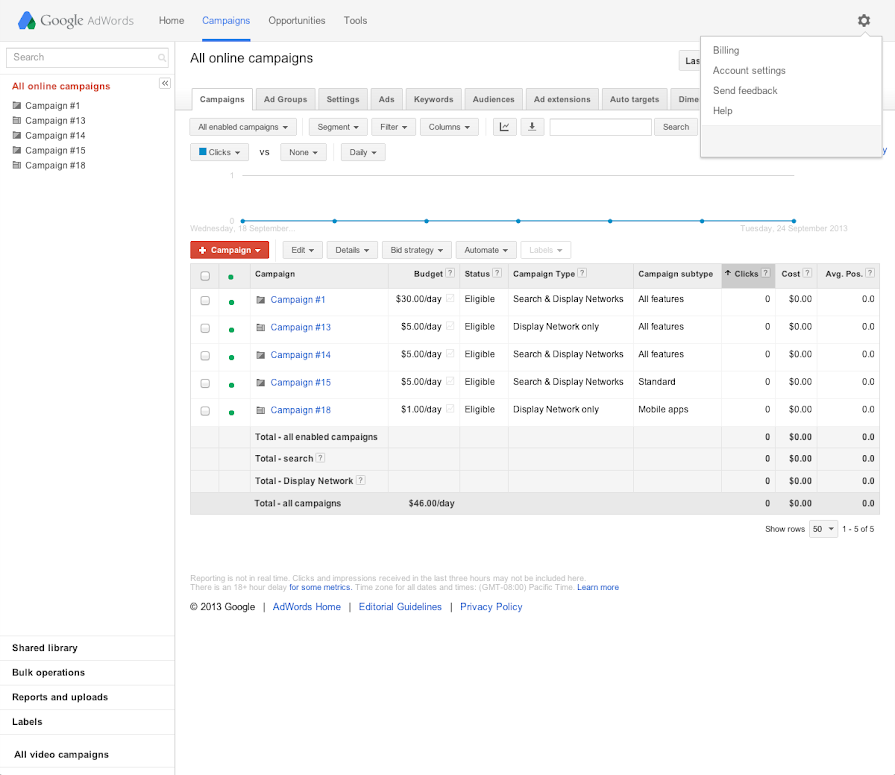Click the help icon next to Campaign Type

(x=582, y=274)
